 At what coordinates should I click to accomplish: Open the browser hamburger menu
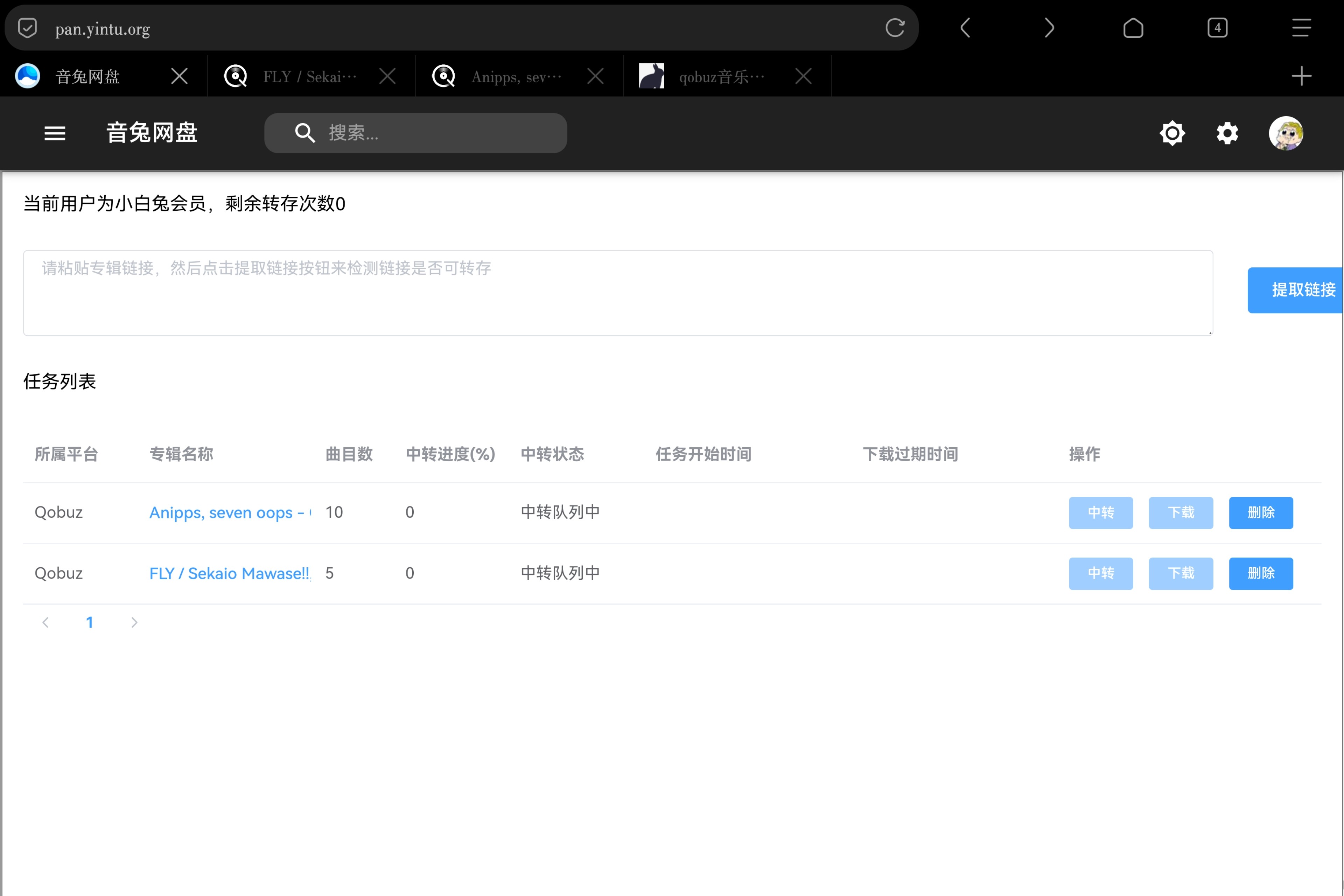[x=1302, y=28]
